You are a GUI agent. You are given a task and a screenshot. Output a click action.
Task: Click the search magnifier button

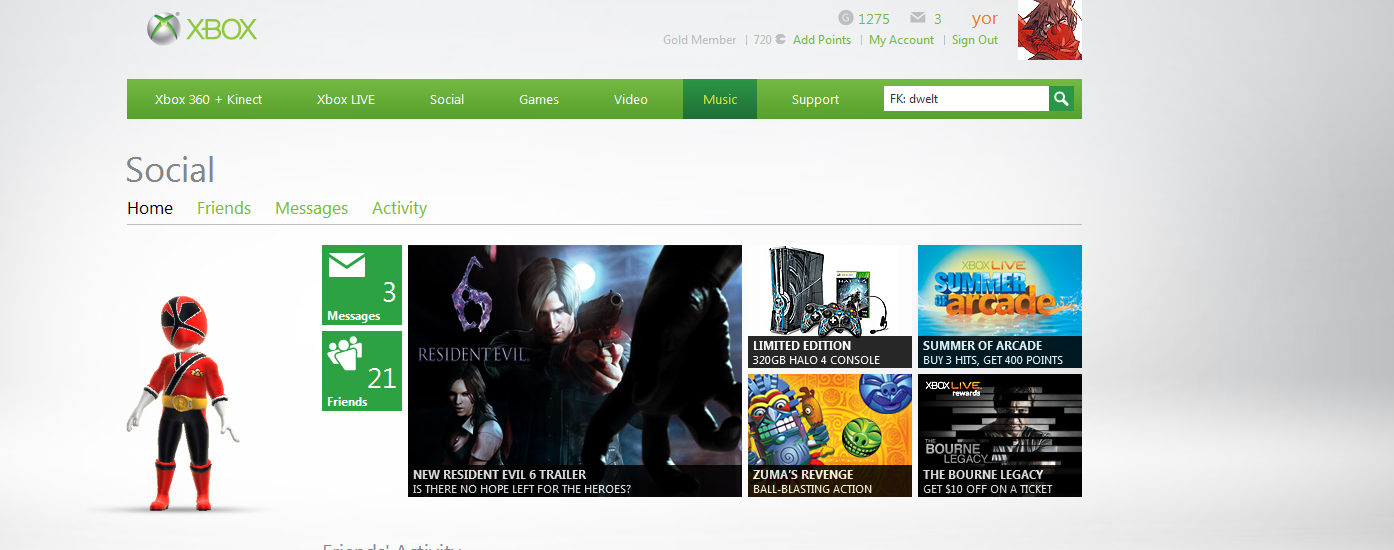point(1061,99)
